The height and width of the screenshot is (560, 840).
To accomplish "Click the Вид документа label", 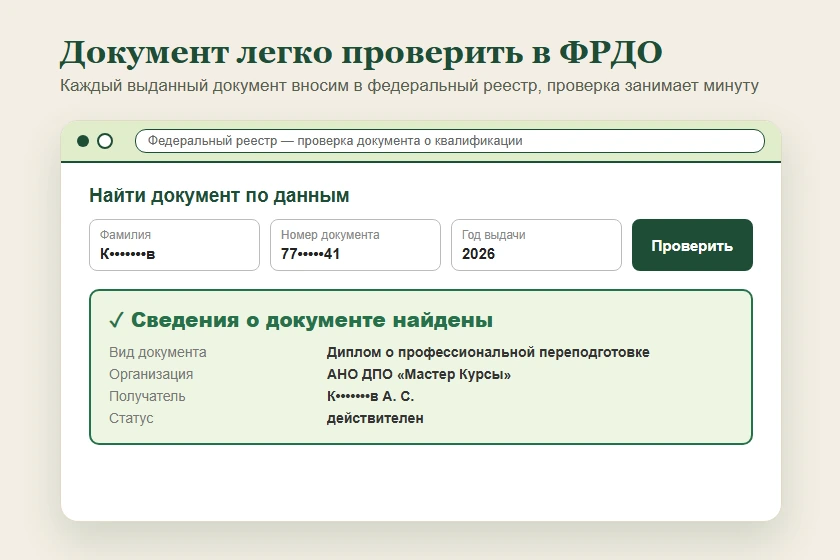I will [x=158, y=352].
